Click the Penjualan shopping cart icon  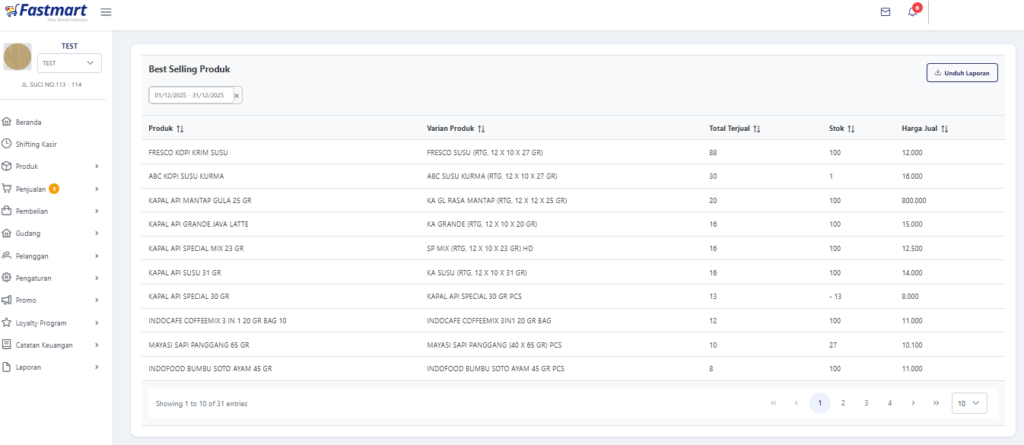point(7,189)
